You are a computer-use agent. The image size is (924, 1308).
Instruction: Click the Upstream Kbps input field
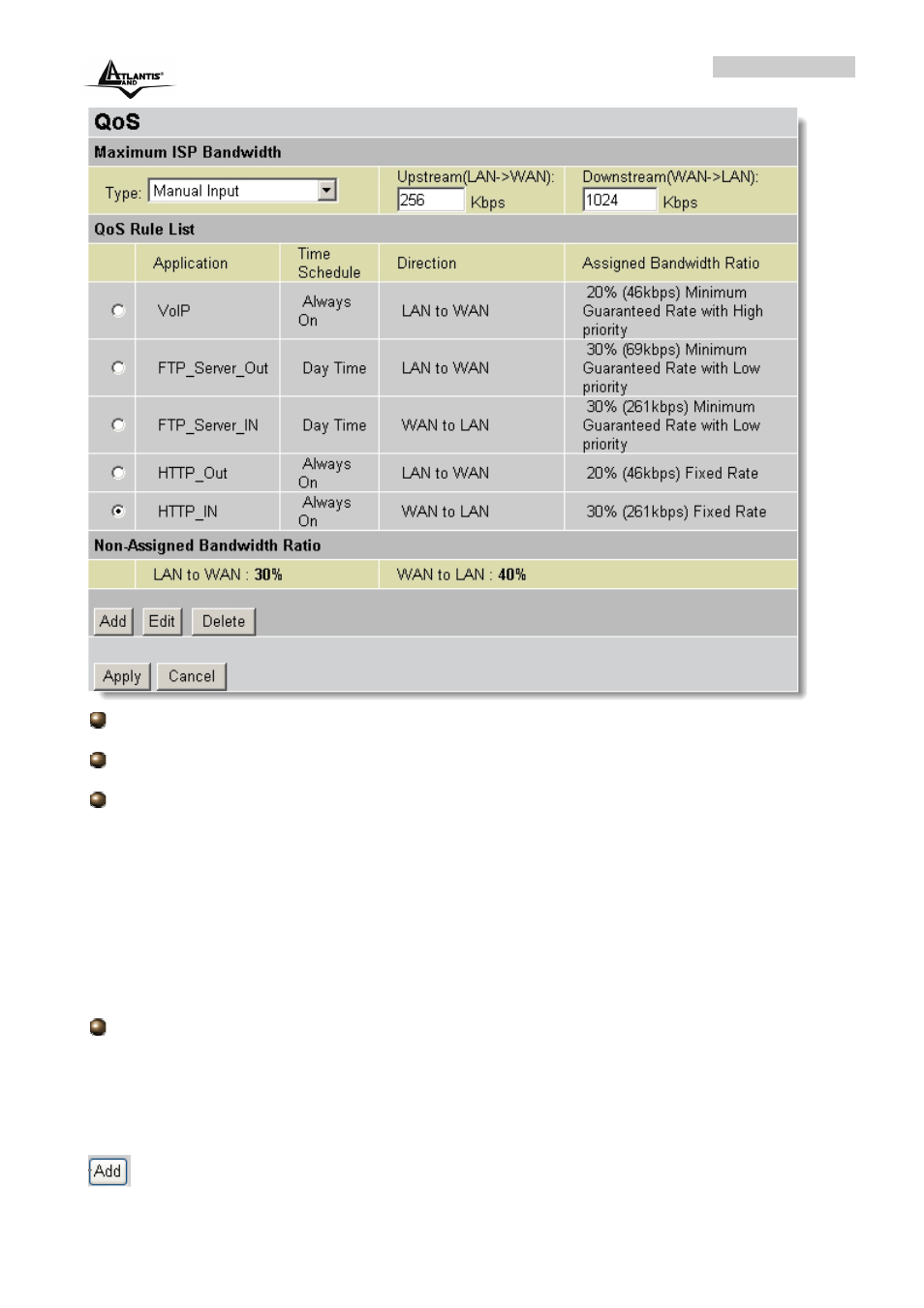coord(431,200)
